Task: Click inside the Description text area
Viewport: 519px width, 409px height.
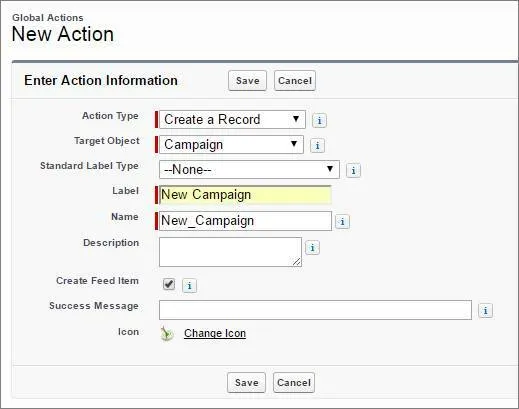Action: coord(230,252)
